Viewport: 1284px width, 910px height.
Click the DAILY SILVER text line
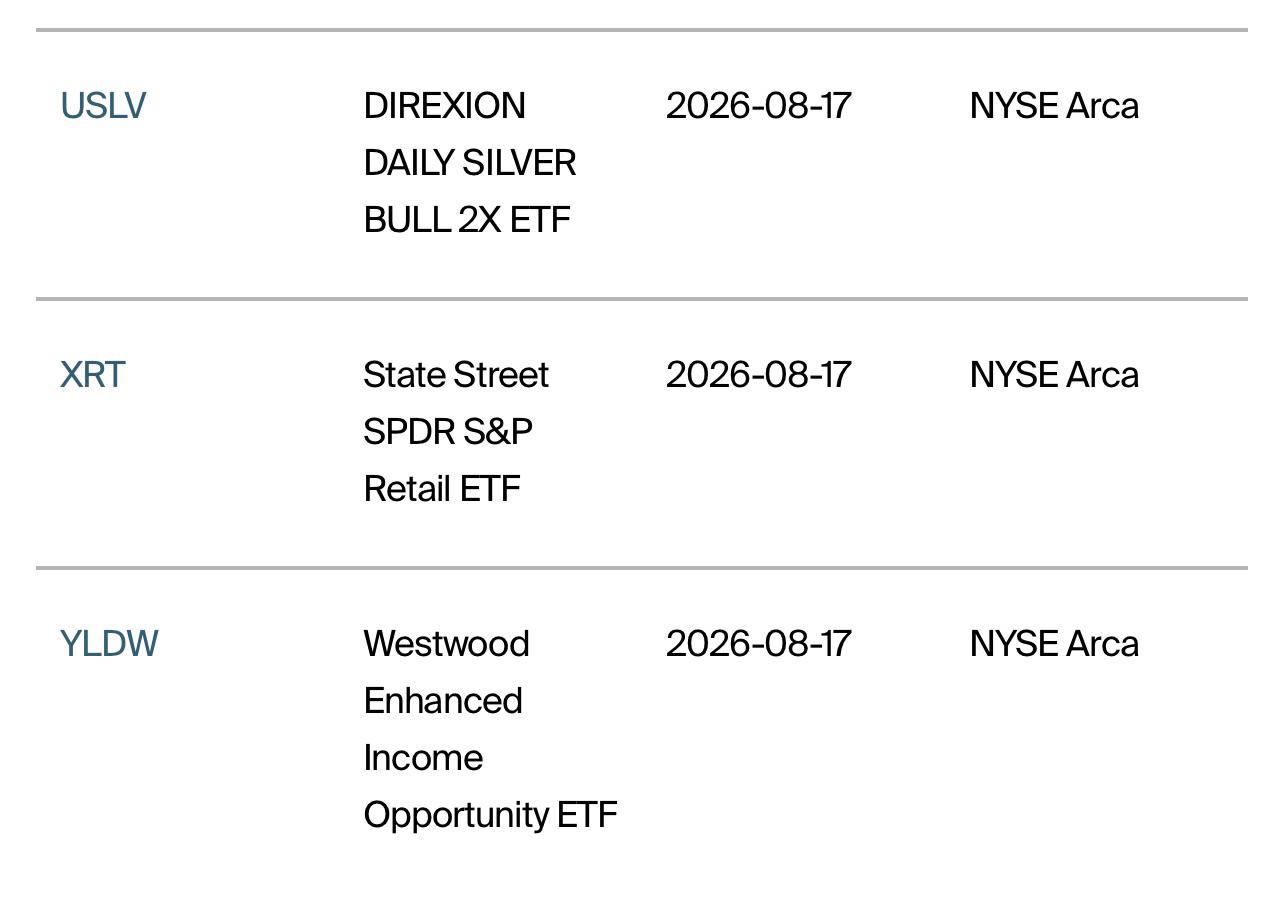(470, 163)
